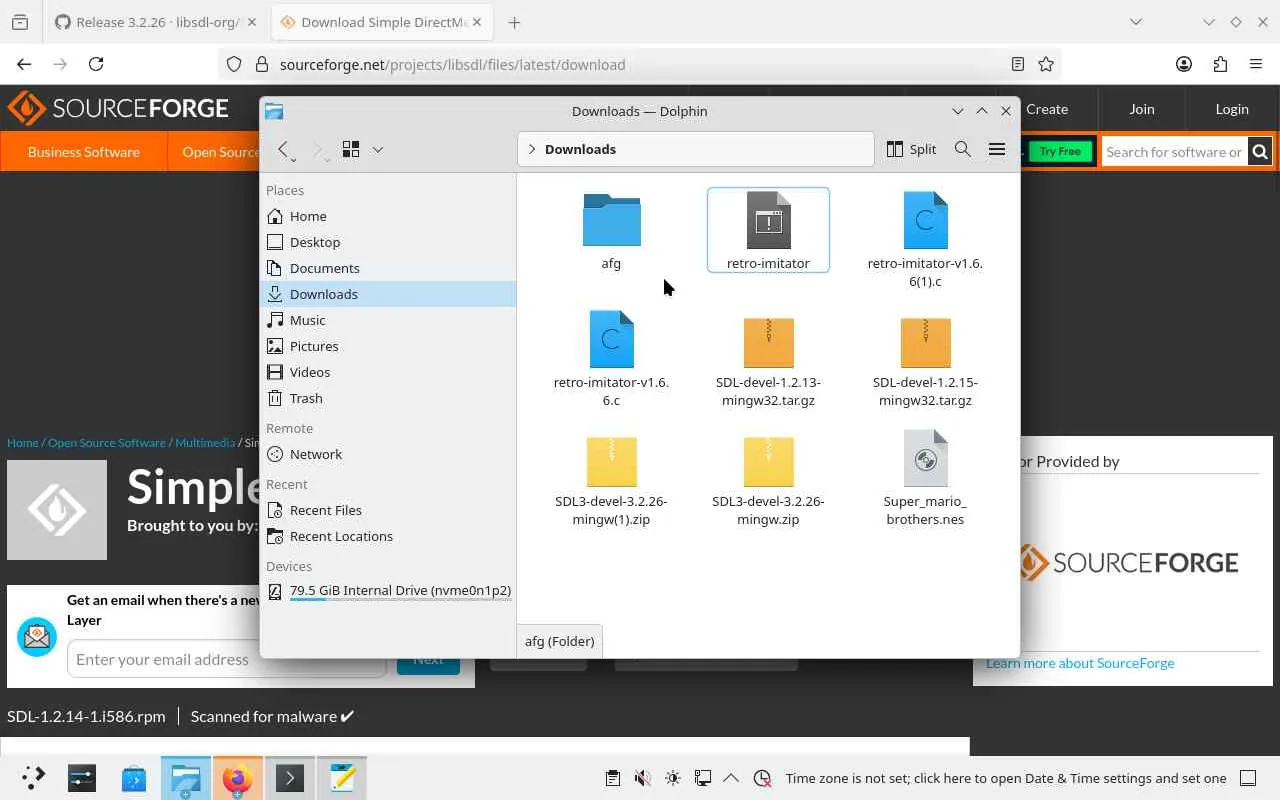Select SDL-devel-1.2.15-mingw32.tar.gz archive icon

[x=925, y=342]
